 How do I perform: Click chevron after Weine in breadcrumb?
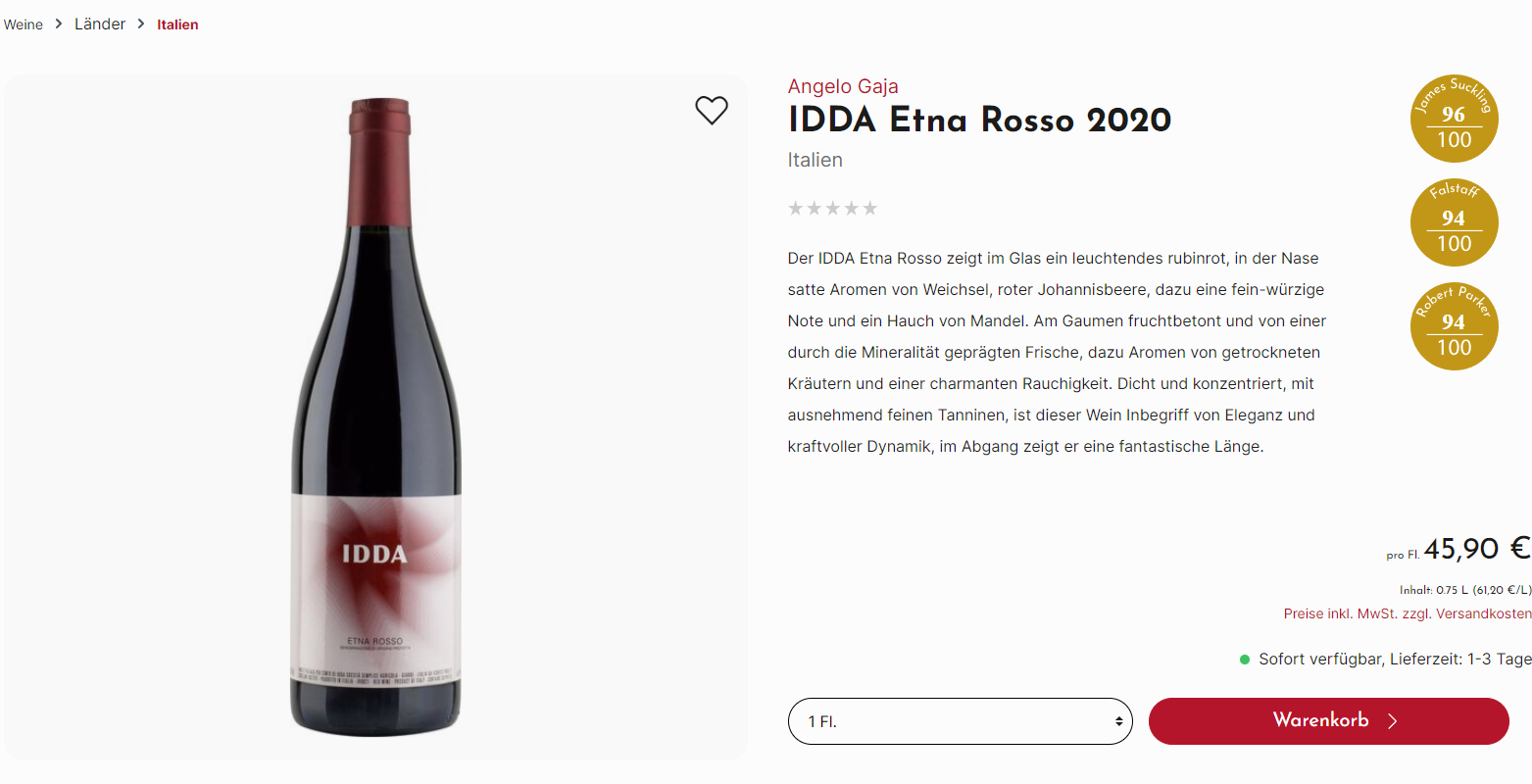point(59,24)
